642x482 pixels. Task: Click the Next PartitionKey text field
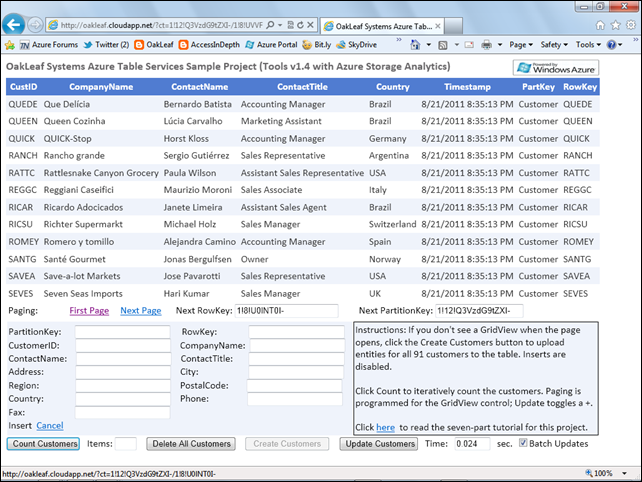pos(479,311)
